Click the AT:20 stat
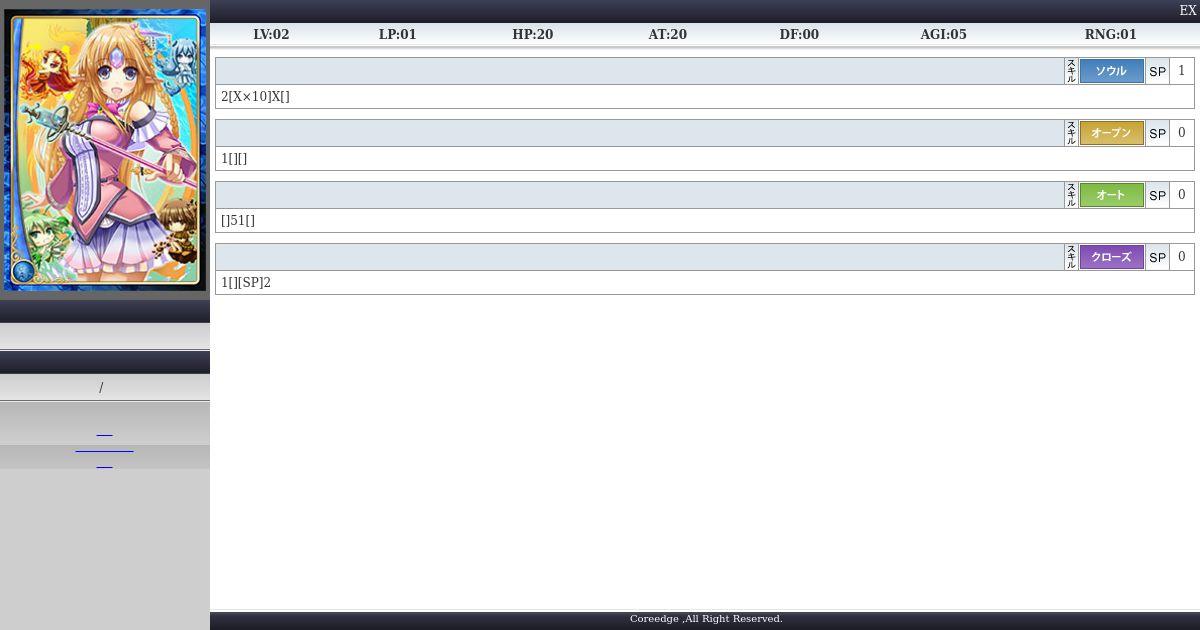Viewport: 1200px width, 630px height. (667, 34)
